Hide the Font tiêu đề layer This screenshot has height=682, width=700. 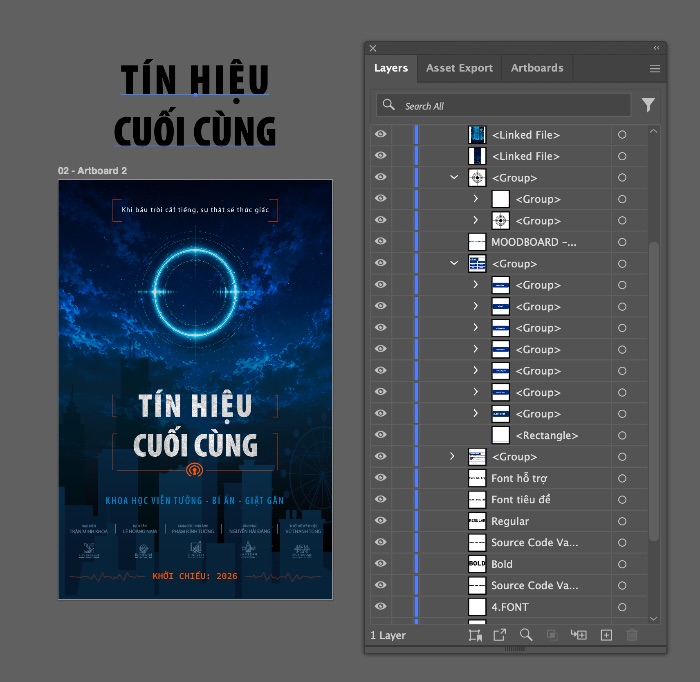click(x=380, y=499)
